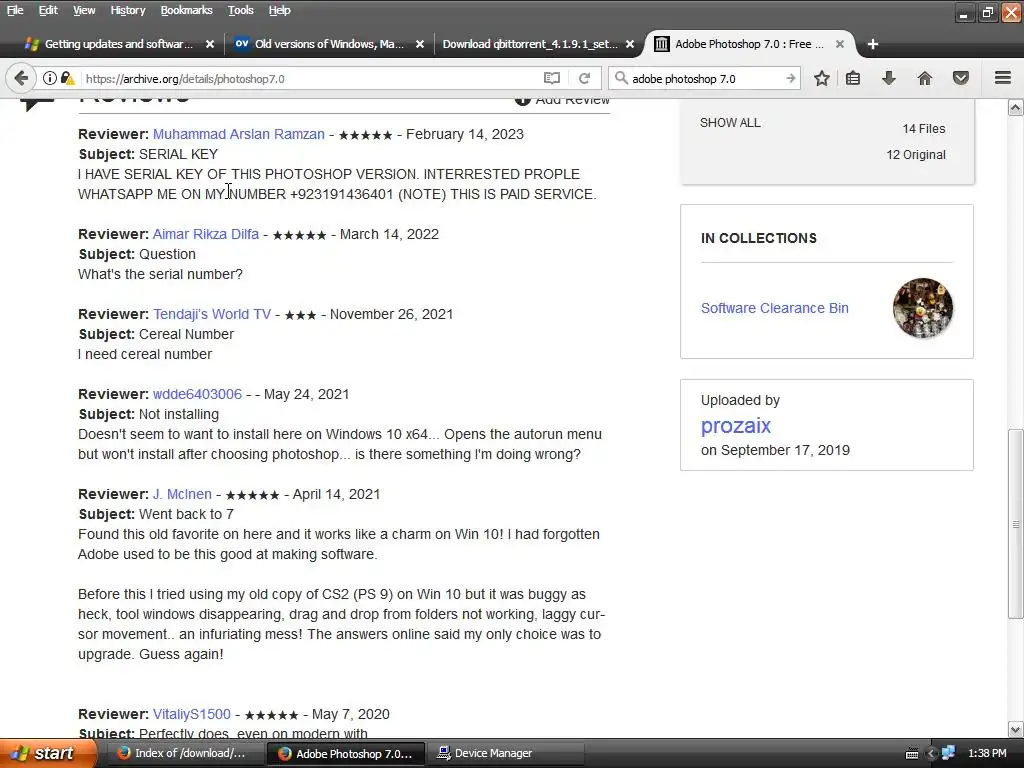Open the History menu
Image resolution: width=1024 pixels, height=768 pixels.
(x=127, y=10)
